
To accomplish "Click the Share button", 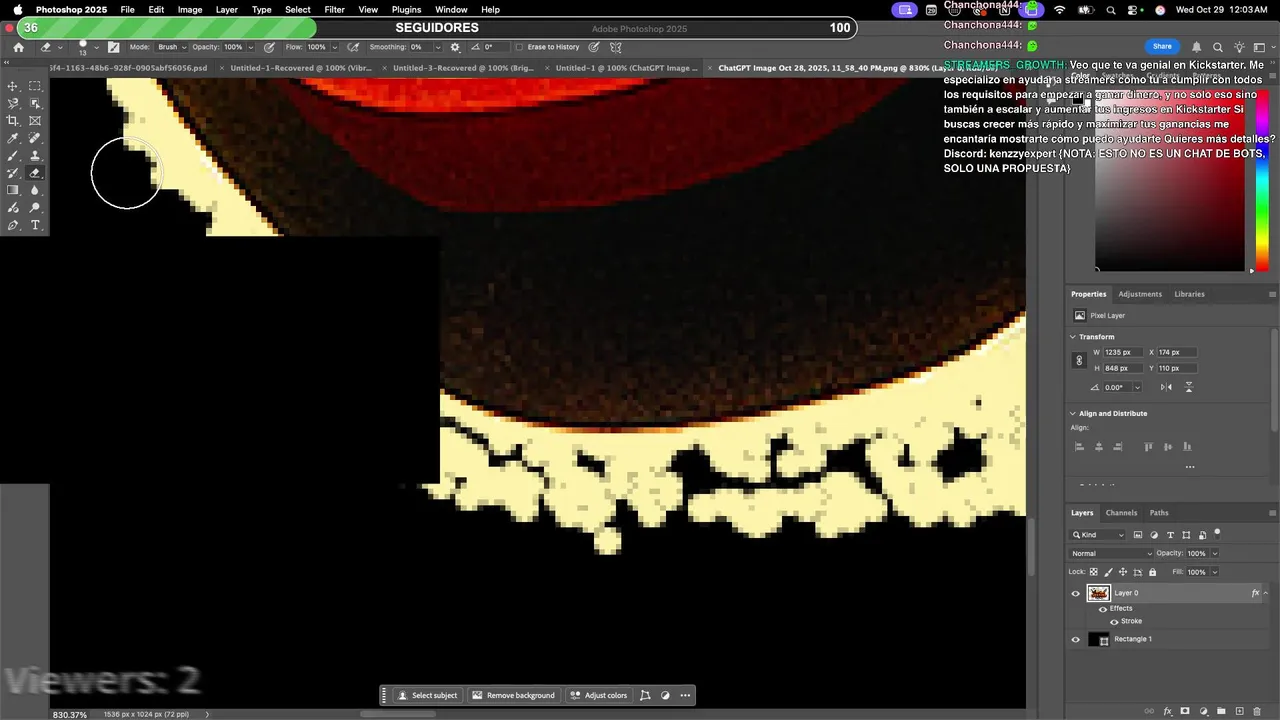I will pyautogui.click(x=1162, y=46).
